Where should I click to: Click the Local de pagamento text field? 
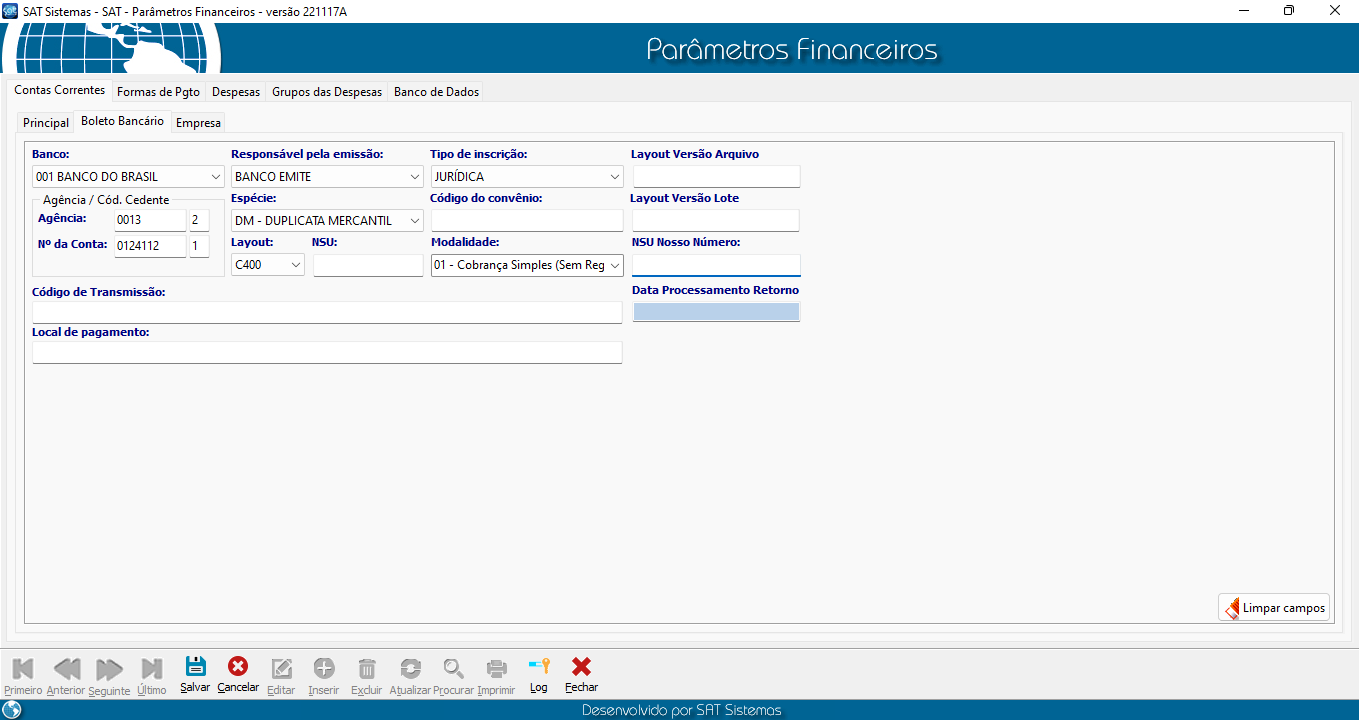[327, 353]
